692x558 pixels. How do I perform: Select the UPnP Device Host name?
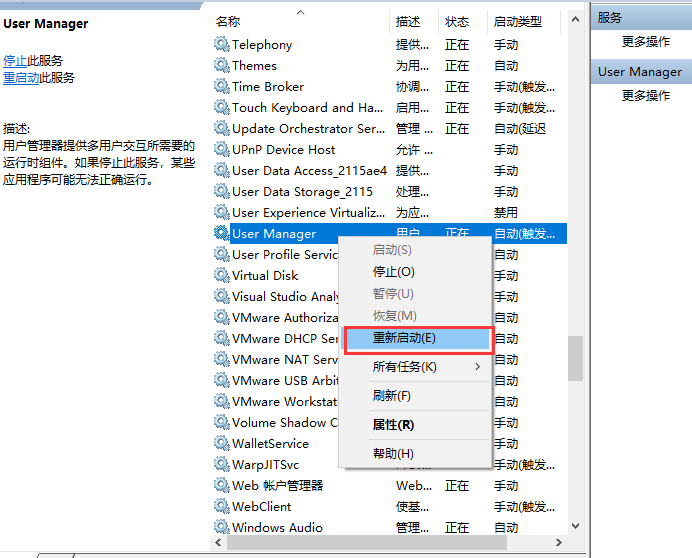click(284, 150)
